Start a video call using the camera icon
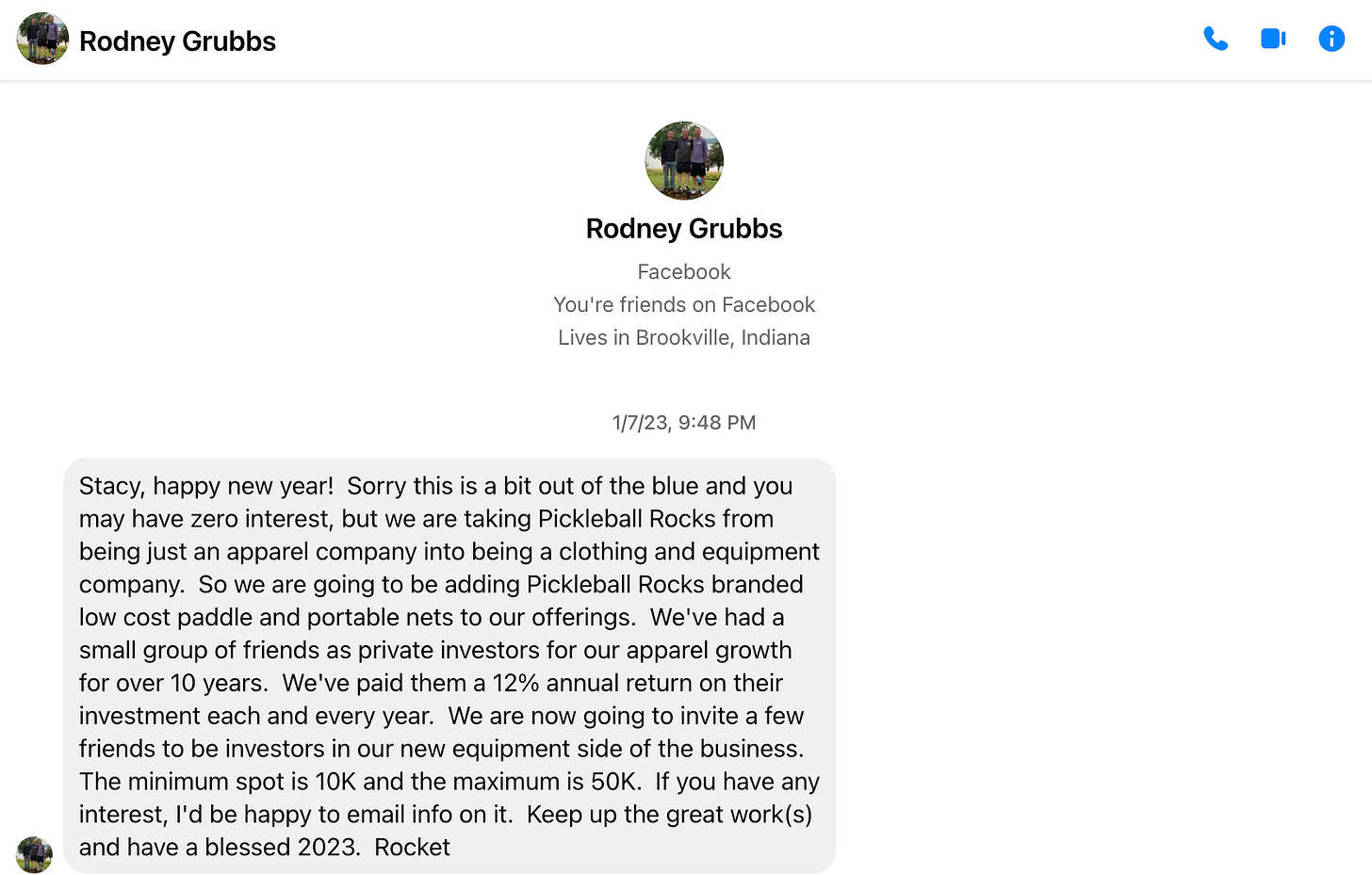Image resolution: width=1372 pixels, height=875 pixels. coord(1273,39)
